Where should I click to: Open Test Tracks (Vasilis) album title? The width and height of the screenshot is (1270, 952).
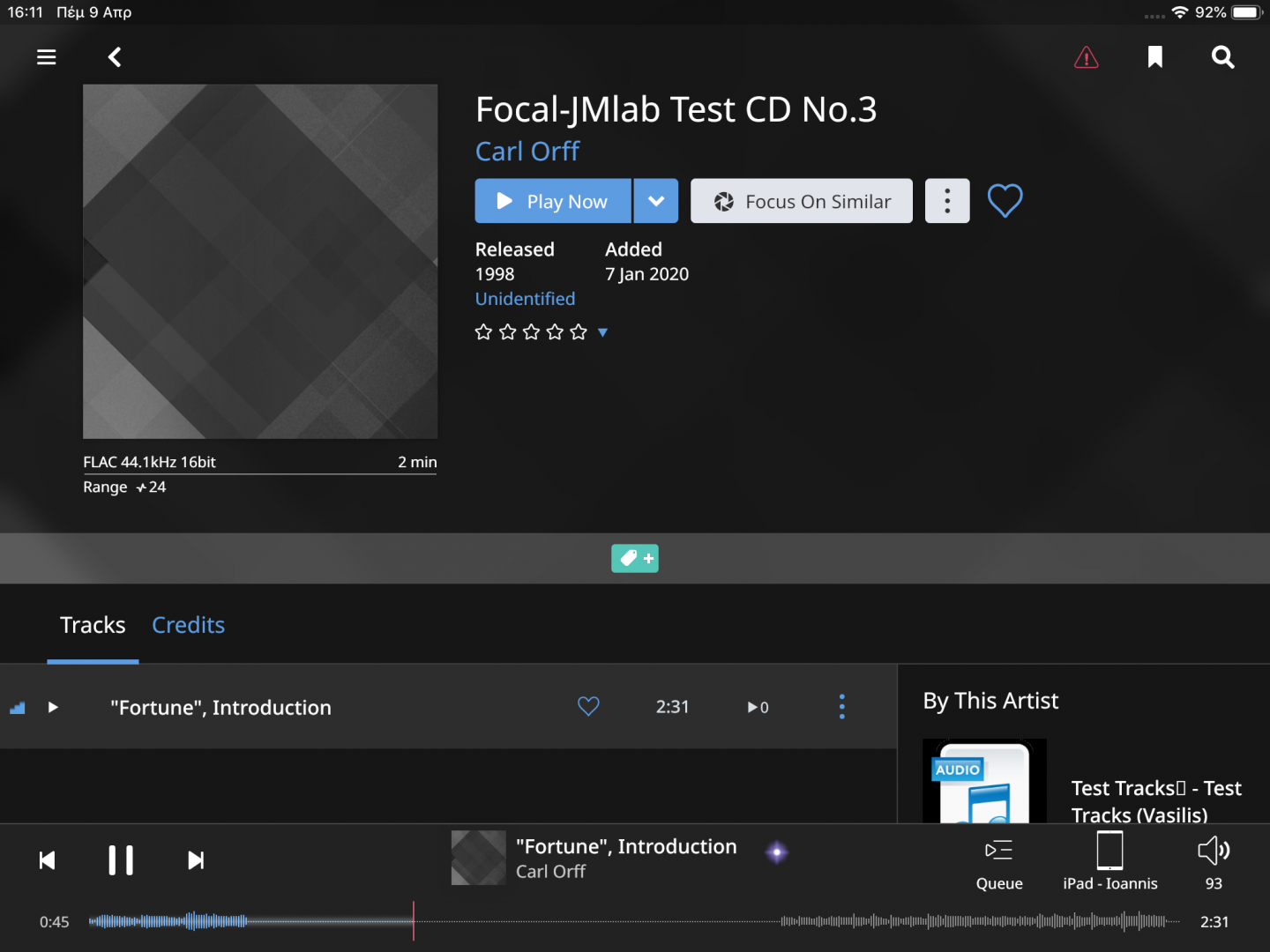1156,801
